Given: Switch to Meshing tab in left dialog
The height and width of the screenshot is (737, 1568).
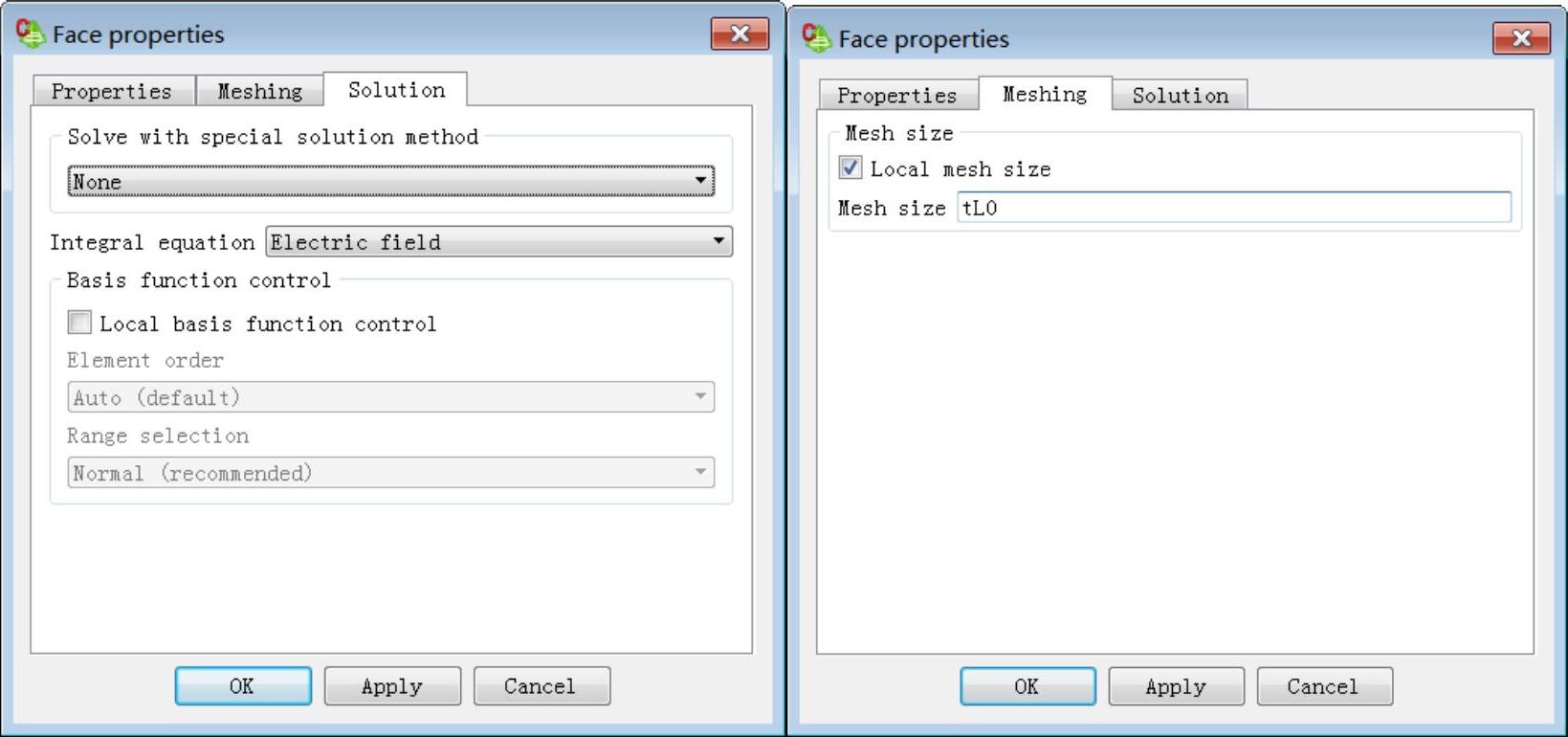Looking at the screenshot, I should (x=259, y=91).
